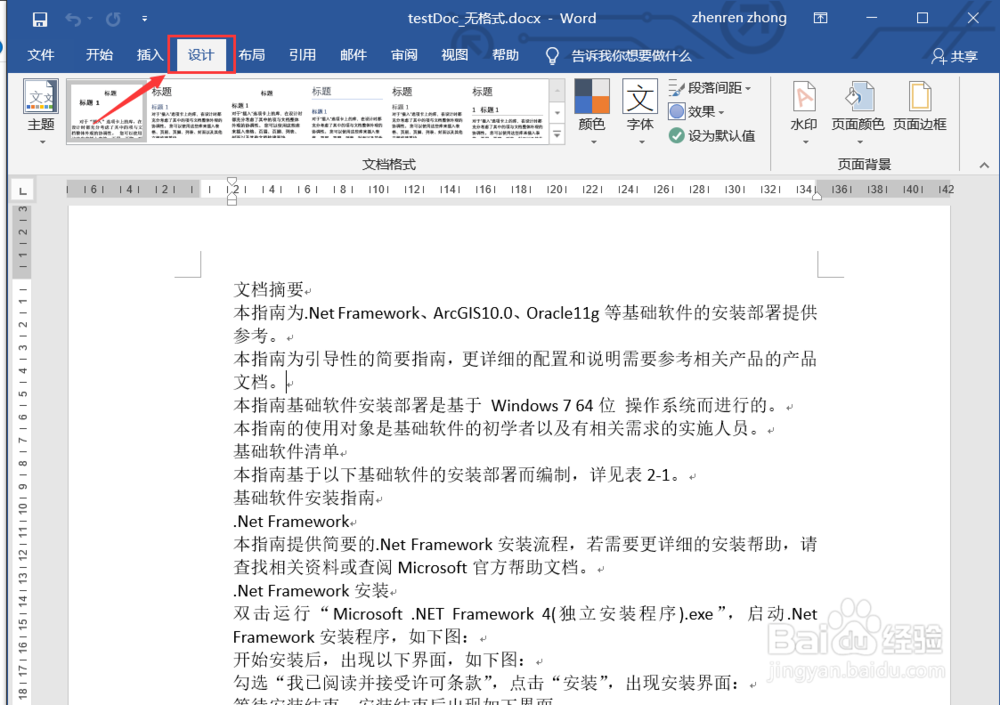
Task: Open the 页面颜色 page color menu
Action: point(858,112)
